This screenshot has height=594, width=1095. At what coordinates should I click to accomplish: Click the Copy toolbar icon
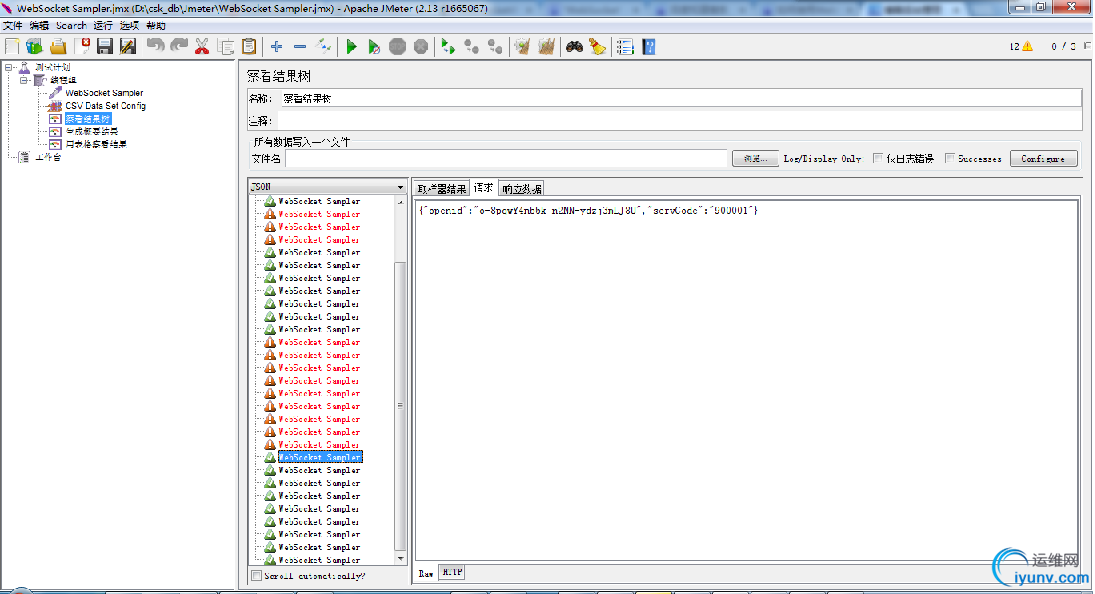[226, 47]
